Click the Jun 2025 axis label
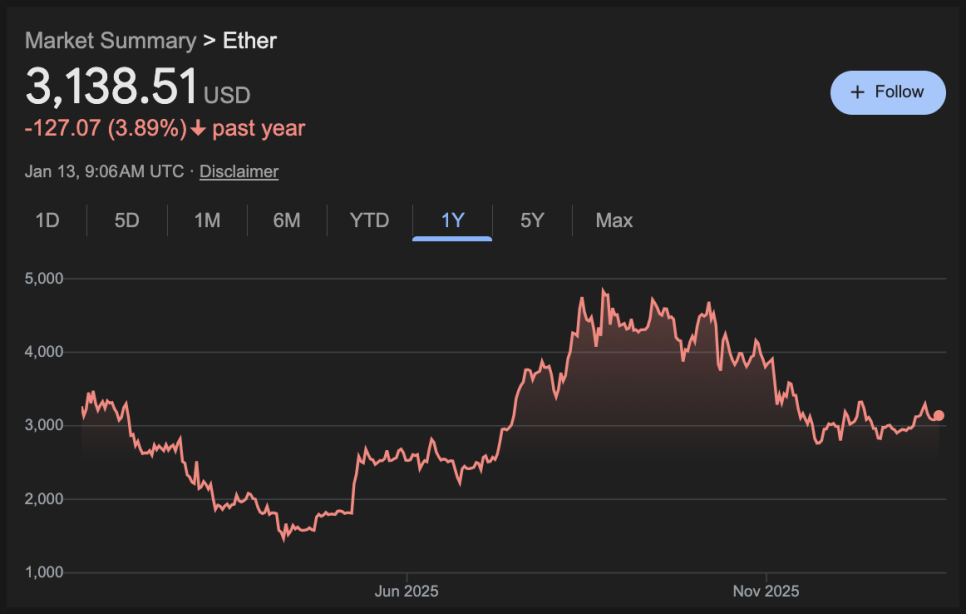This screenshot has height=614, width=966. point(406,591)
